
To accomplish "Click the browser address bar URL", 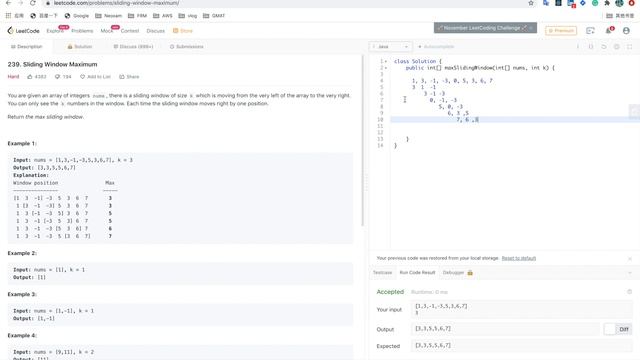I will point(116,3).
